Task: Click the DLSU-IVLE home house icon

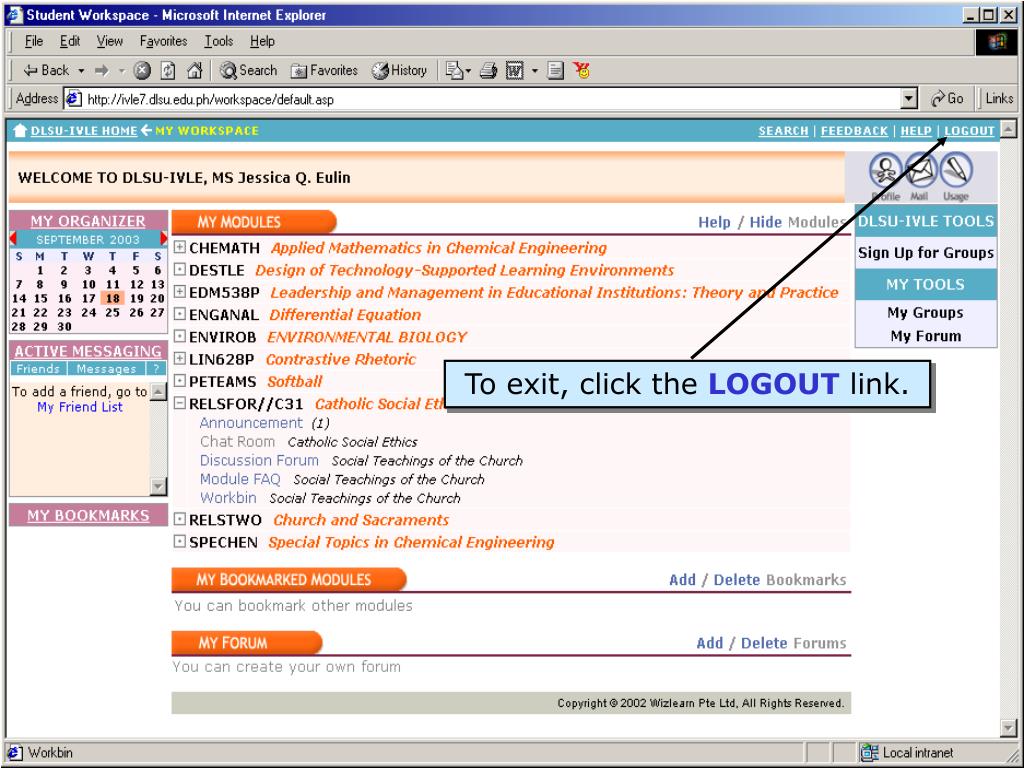Action: point(20,131)
